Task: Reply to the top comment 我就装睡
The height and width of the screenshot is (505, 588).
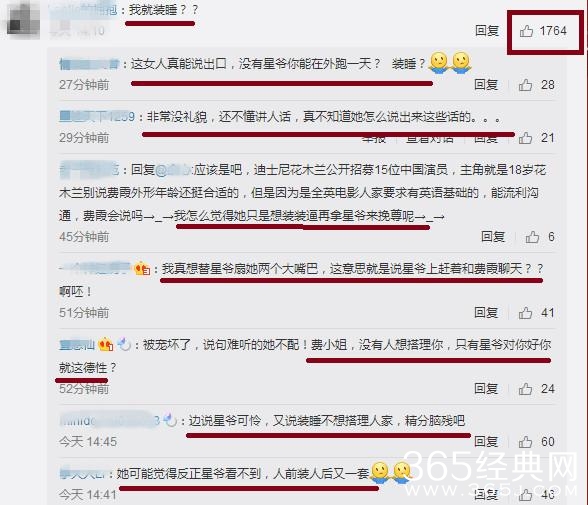Action: pos(487,31)
